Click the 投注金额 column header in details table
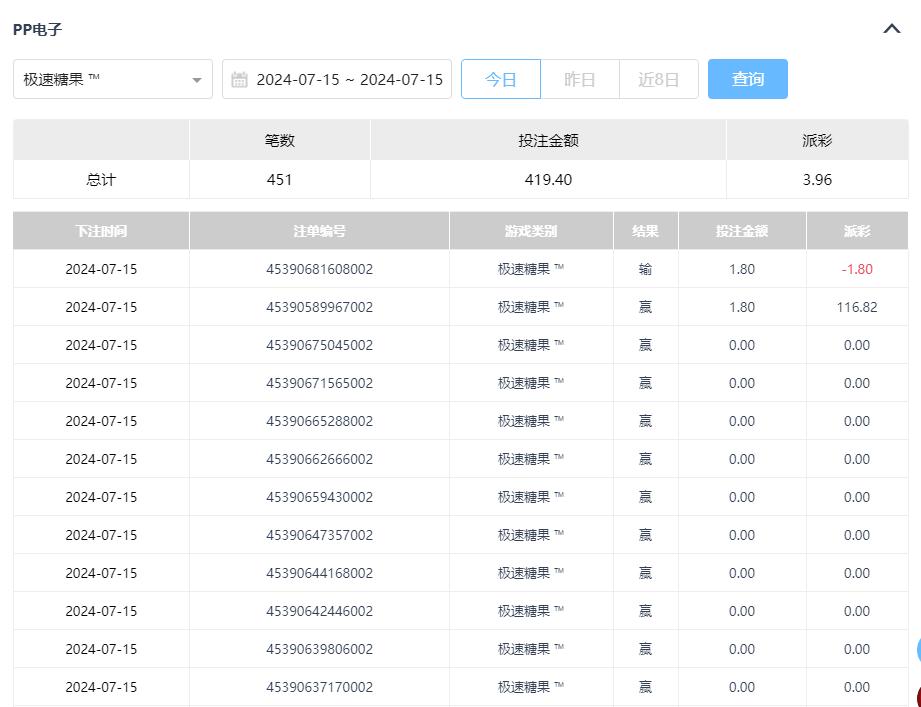Screen dimensions: 921x707 [x=741, y=231]
